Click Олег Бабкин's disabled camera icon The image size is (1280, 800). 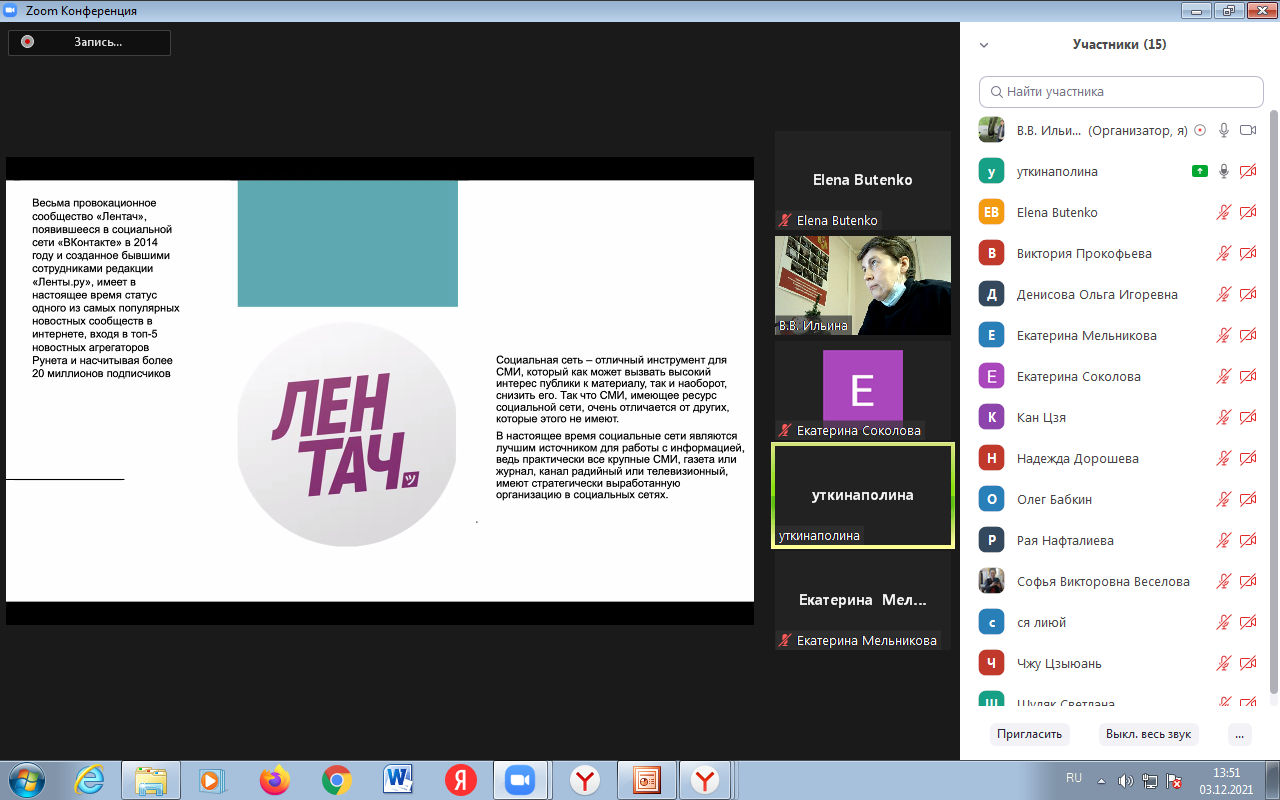click(1247, 499)
